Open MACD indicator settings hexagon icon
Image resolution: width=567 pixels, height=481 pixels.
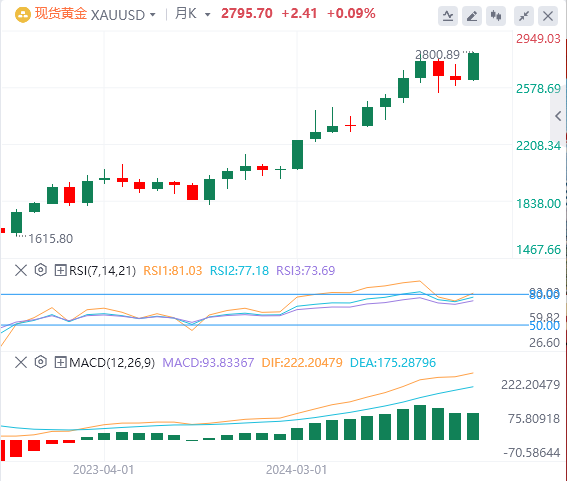coord(40,362)
